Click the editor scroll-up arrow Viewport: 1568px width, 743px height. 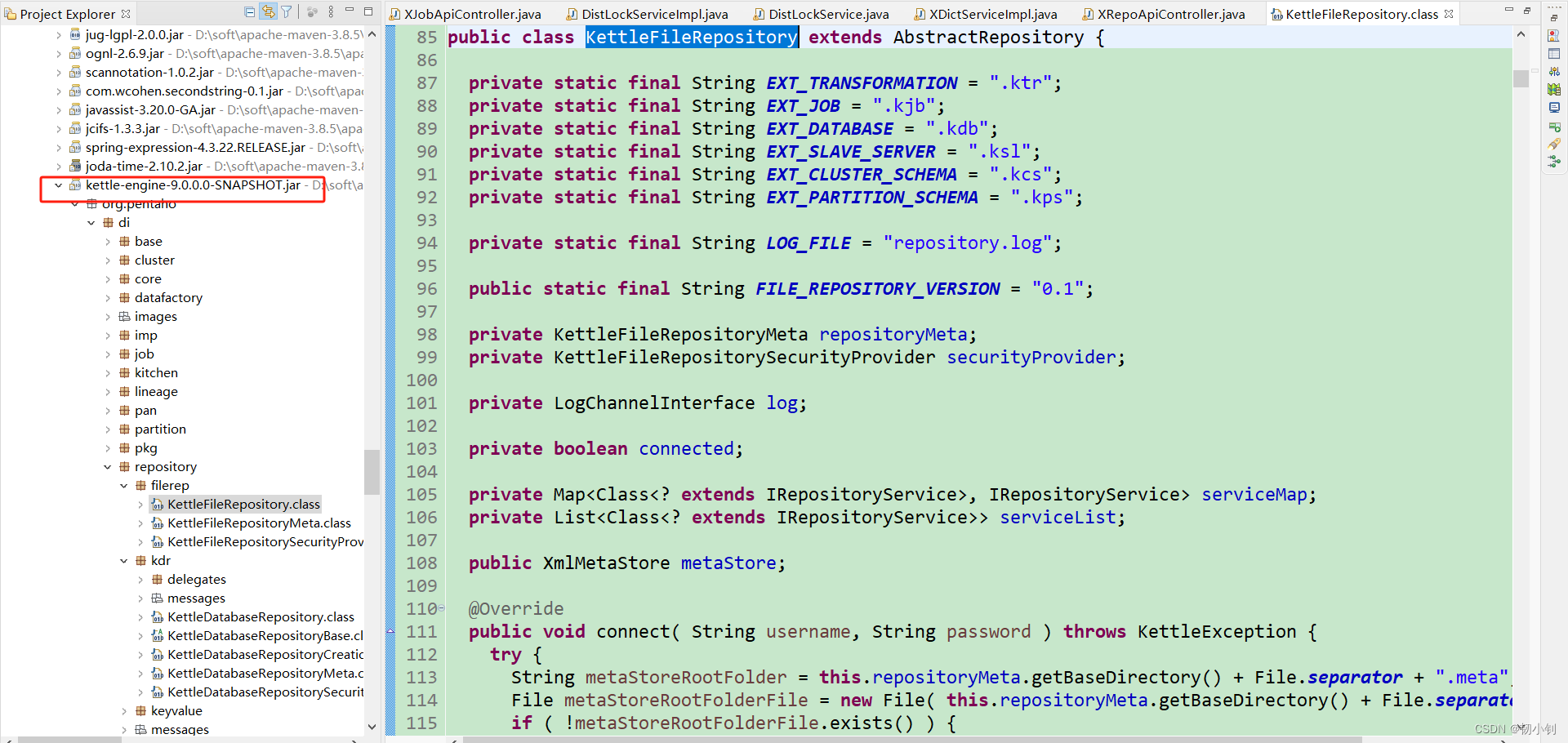[1521, 34]
